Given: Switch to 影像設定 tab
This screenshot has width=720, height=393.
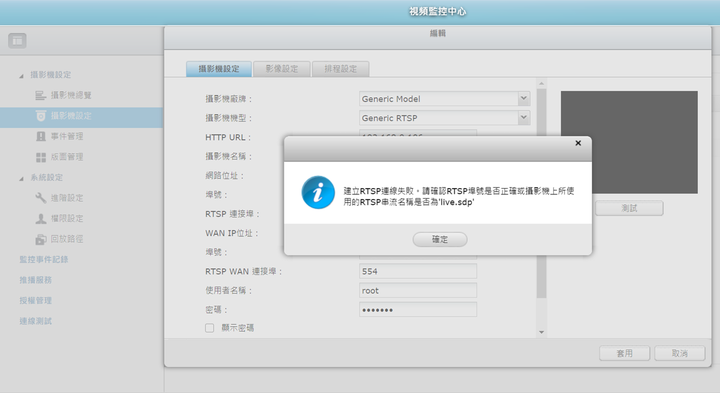Looking at the screenshot, I should click(x=281, y=69).
